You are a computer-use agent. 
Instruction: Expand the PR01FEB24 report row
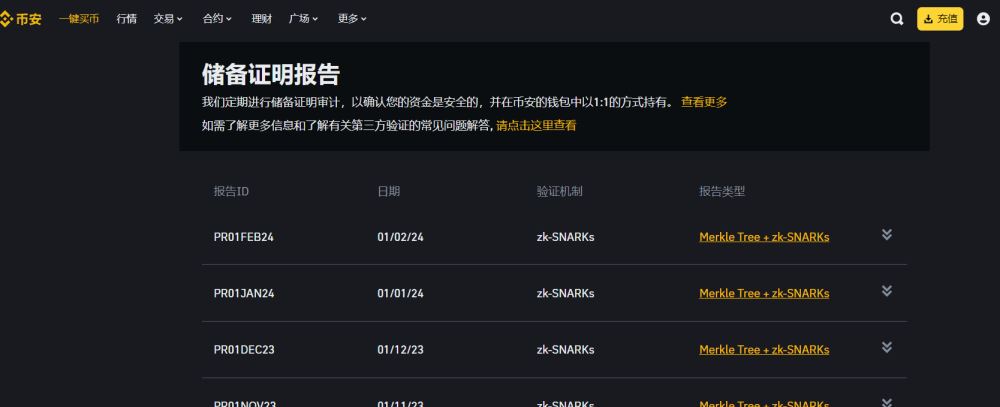[886, 235]
